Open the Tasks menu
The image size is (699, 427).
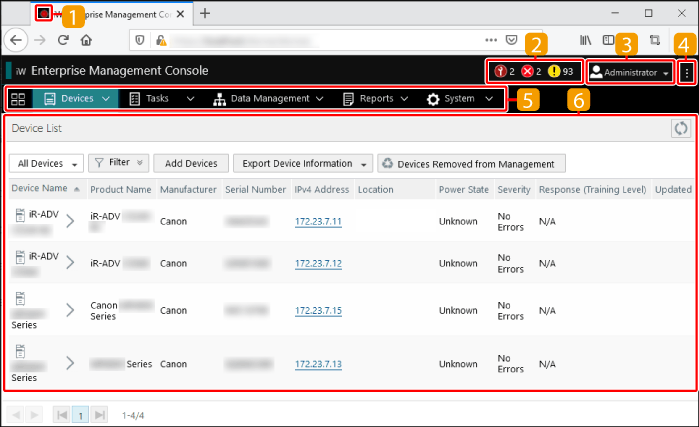click(x=161, y=99)
